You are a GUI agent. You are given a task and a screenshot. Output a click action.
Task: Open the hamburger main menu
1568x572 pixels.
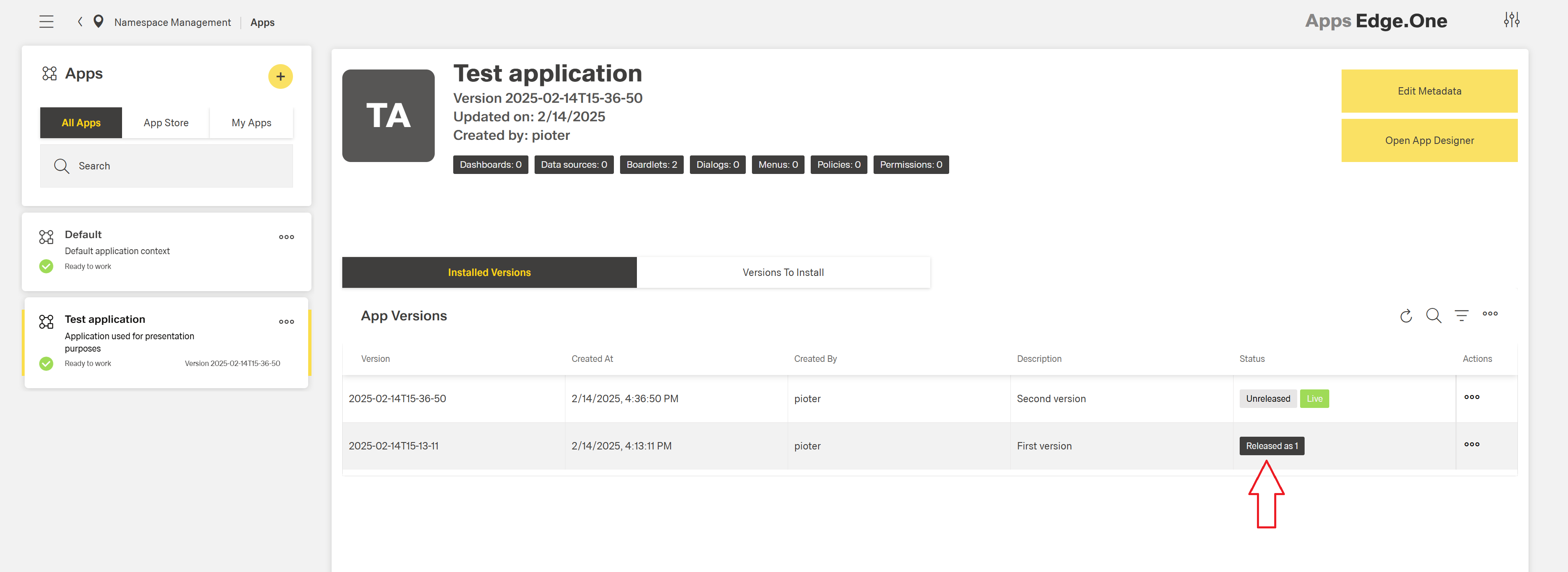tap(46, 22)
